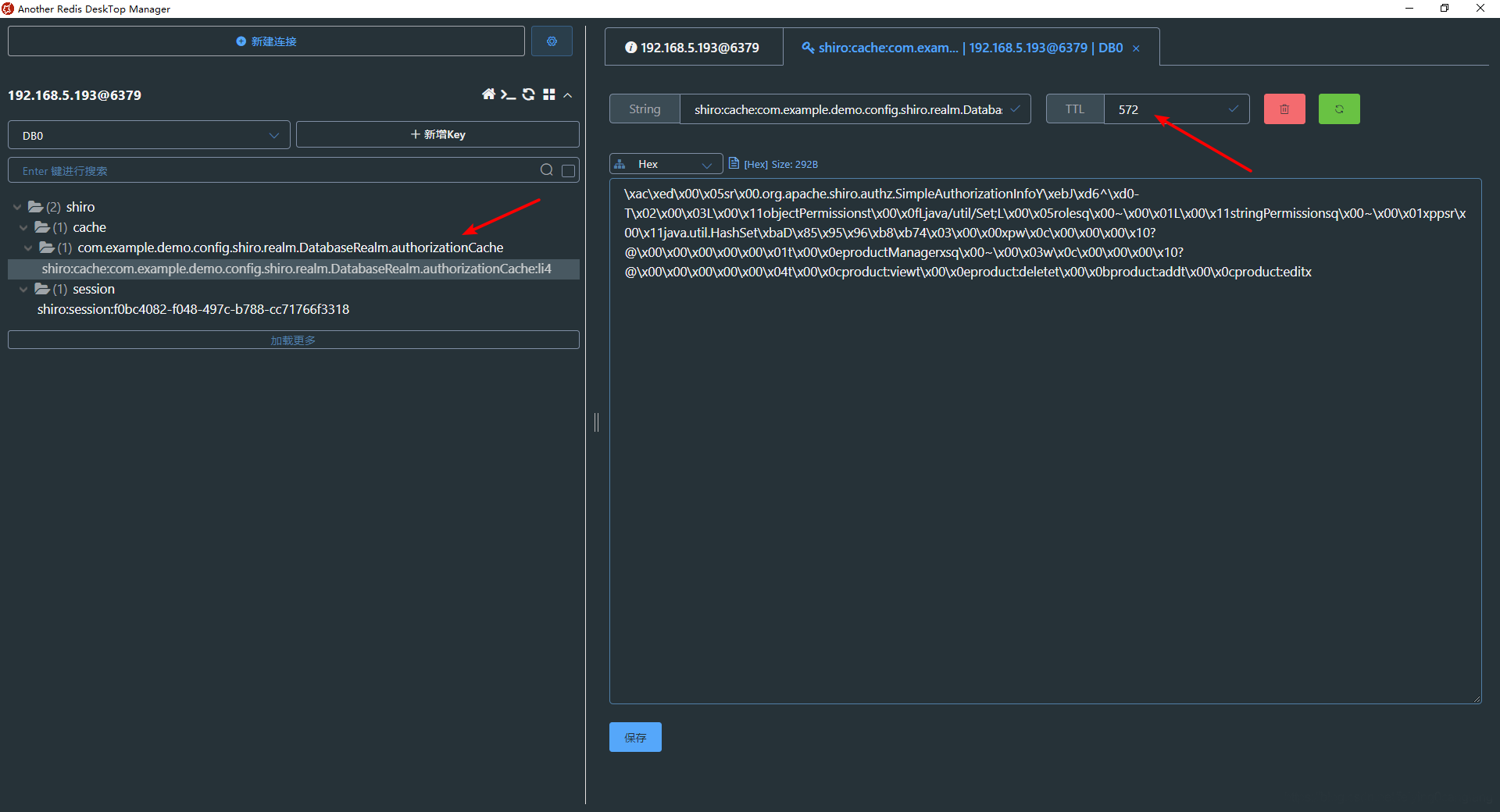Image resolution: width=1500 pixels, height=812 pixels.
Task: Collapse the cache folder
Action: click(23, 228)
